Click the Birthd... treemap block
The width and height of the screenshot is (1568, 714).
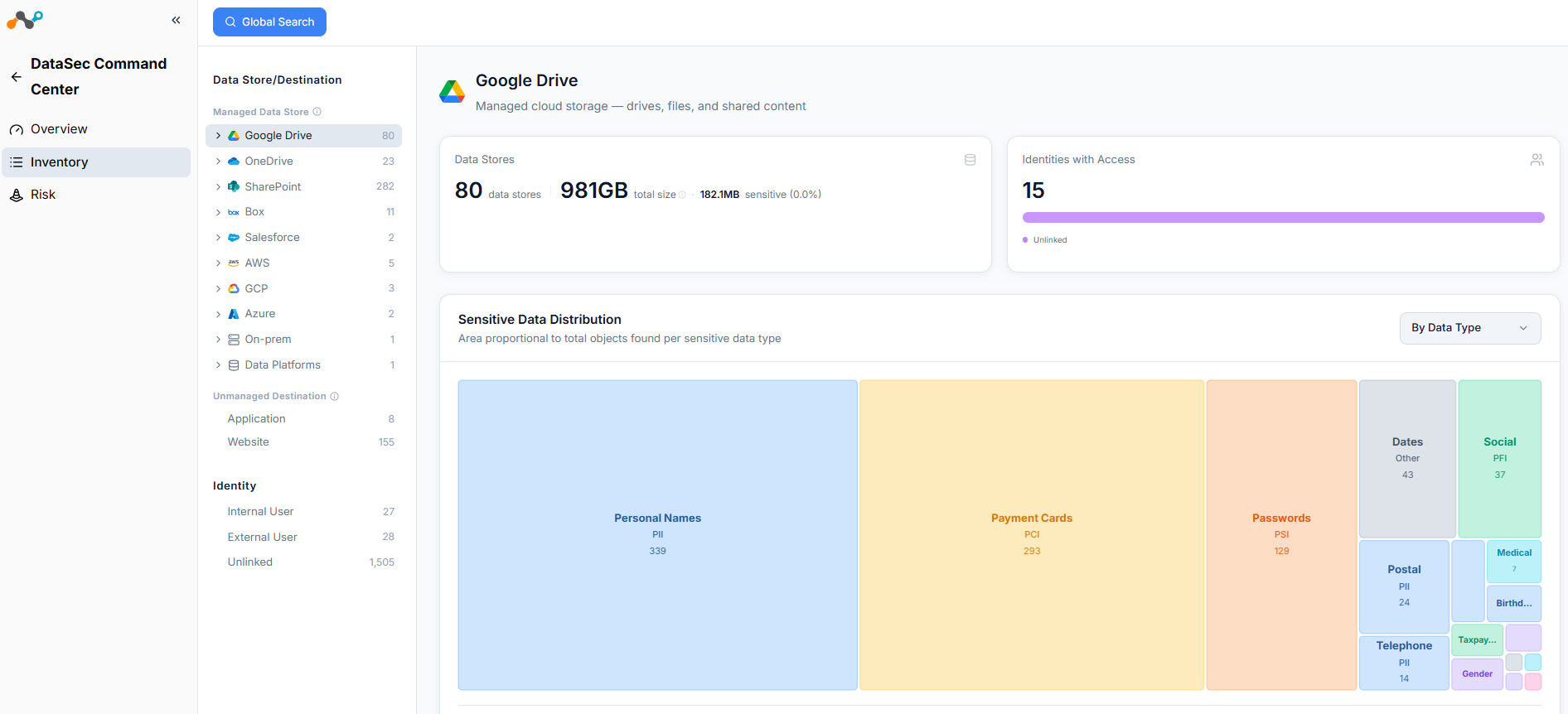1514,604
